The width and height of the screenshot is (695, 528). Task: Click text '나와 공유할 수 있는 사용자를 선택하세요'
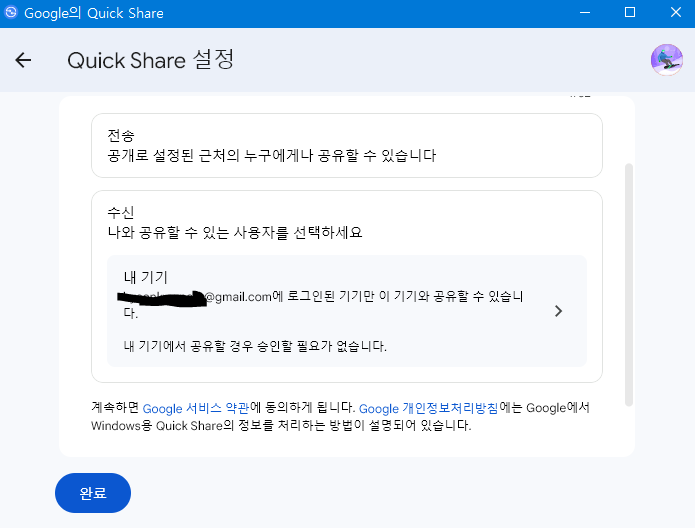[235, 232]
